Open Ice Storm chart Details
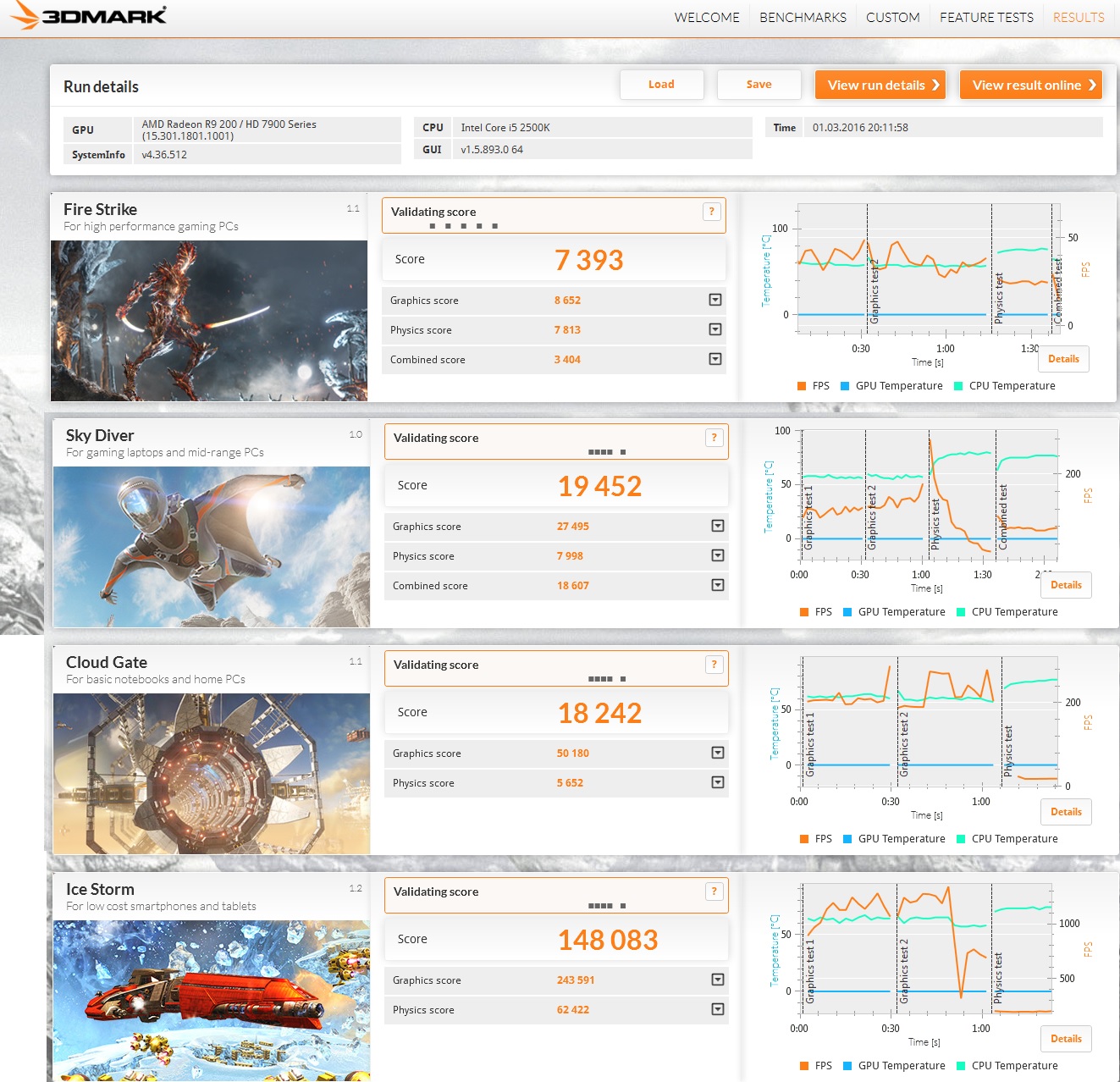Viewport: 1120px width, 1082px height. [x=1066, y=1039]
